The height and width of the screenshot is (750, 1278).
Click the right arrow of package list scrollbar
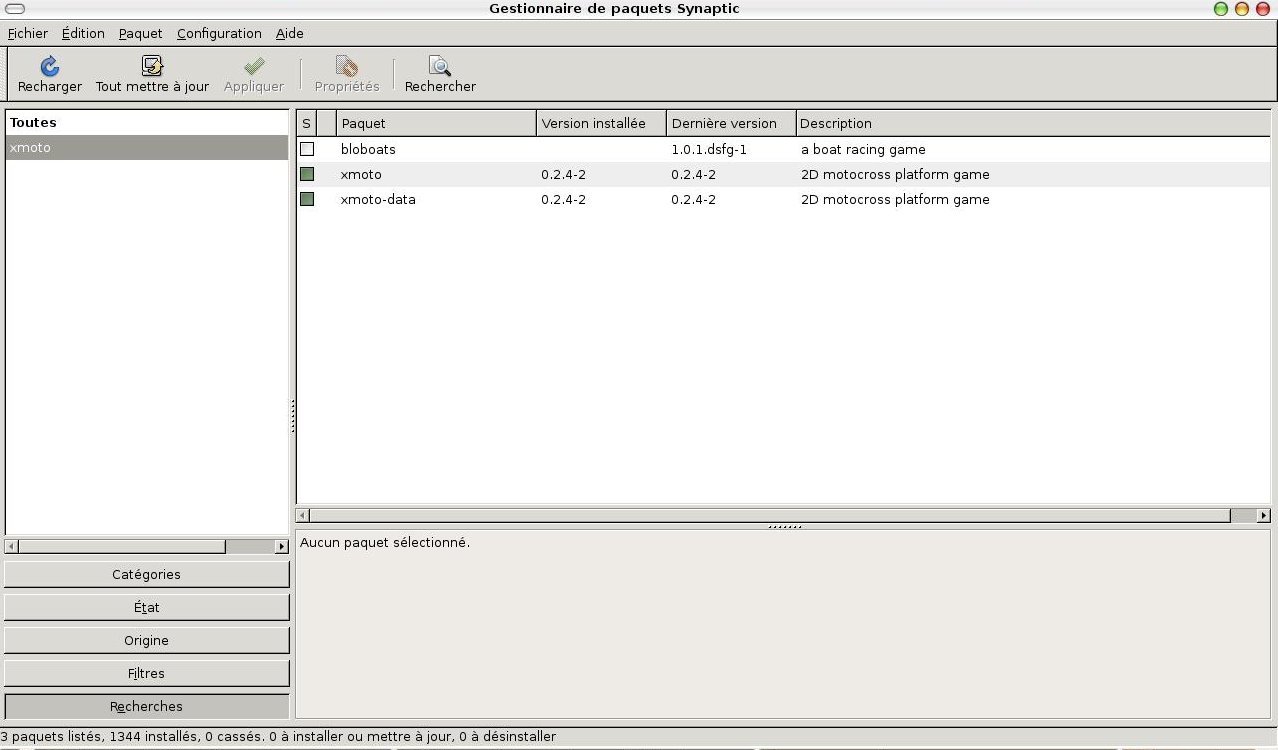[x=1264, y=515]
